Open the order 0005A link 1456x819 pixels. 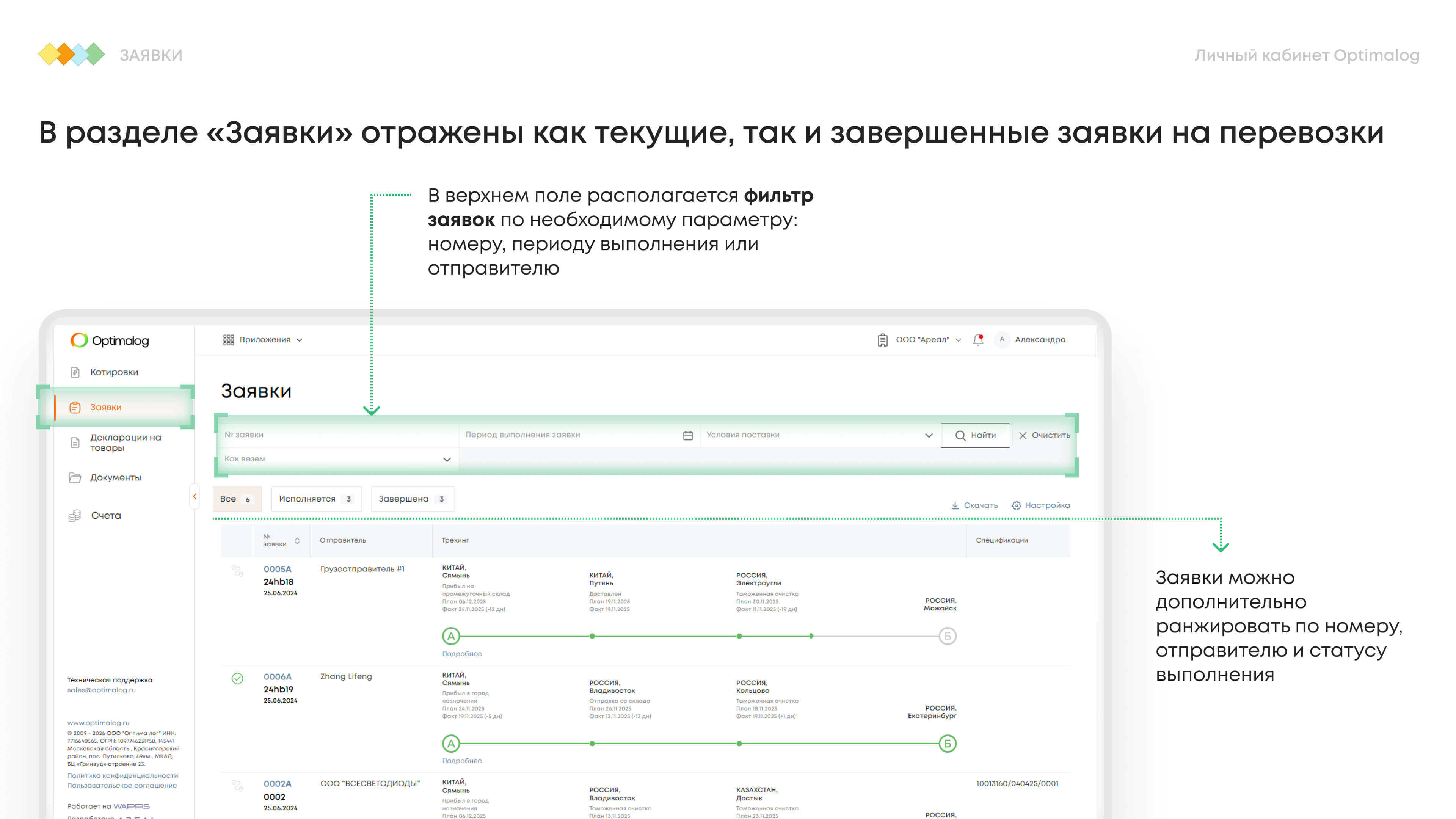pos(277,569)
